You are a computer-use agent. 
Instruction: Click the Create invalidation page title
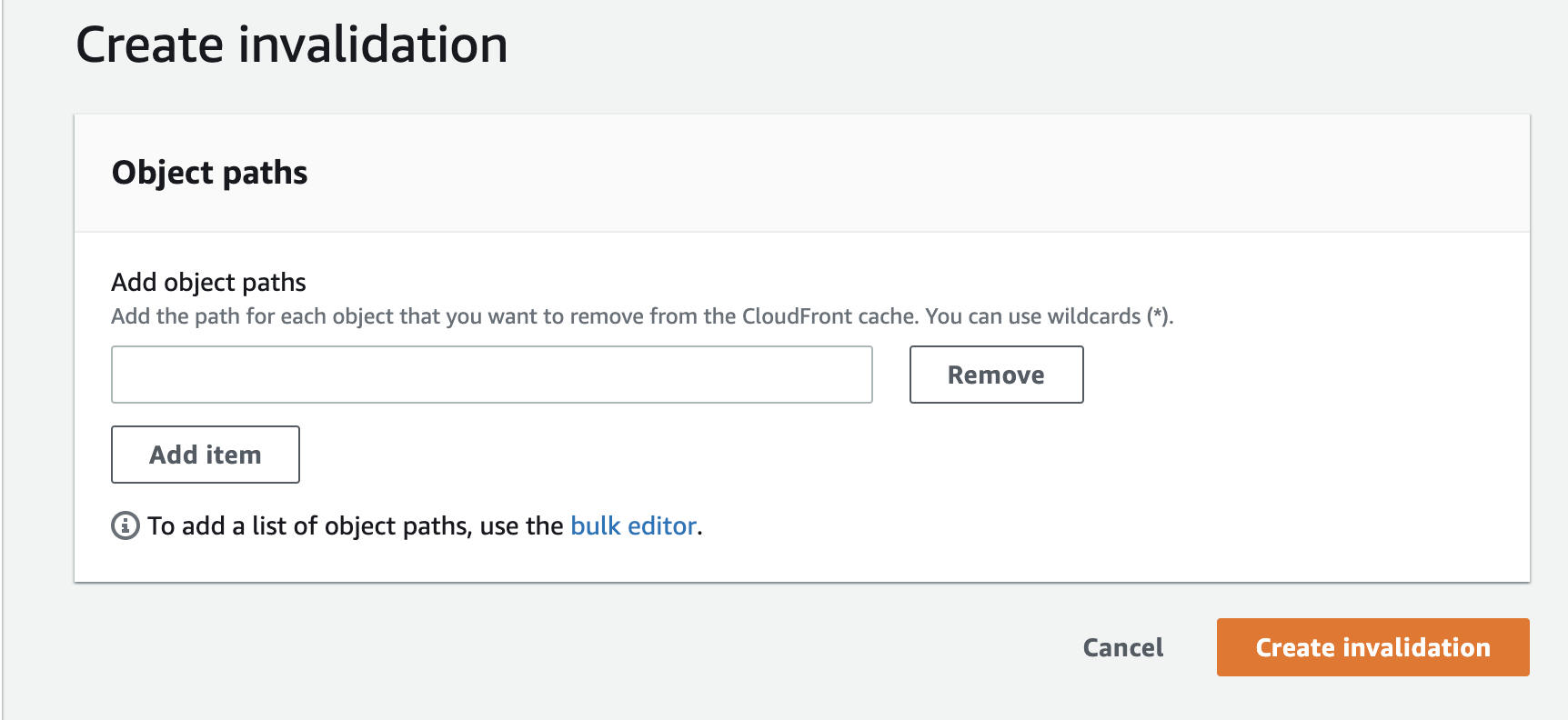291,45
